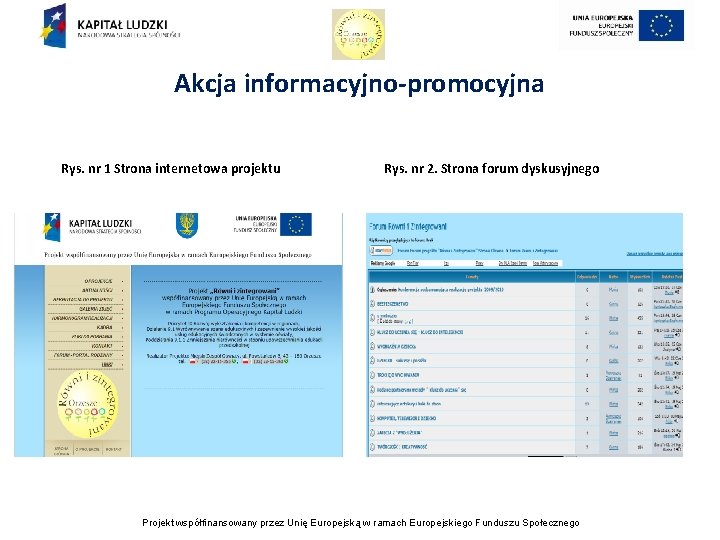
Task: Click the topic icon beside TWÓRCZOŚĆ I KREATYWNOŚĆ
Action: point(372,447)
